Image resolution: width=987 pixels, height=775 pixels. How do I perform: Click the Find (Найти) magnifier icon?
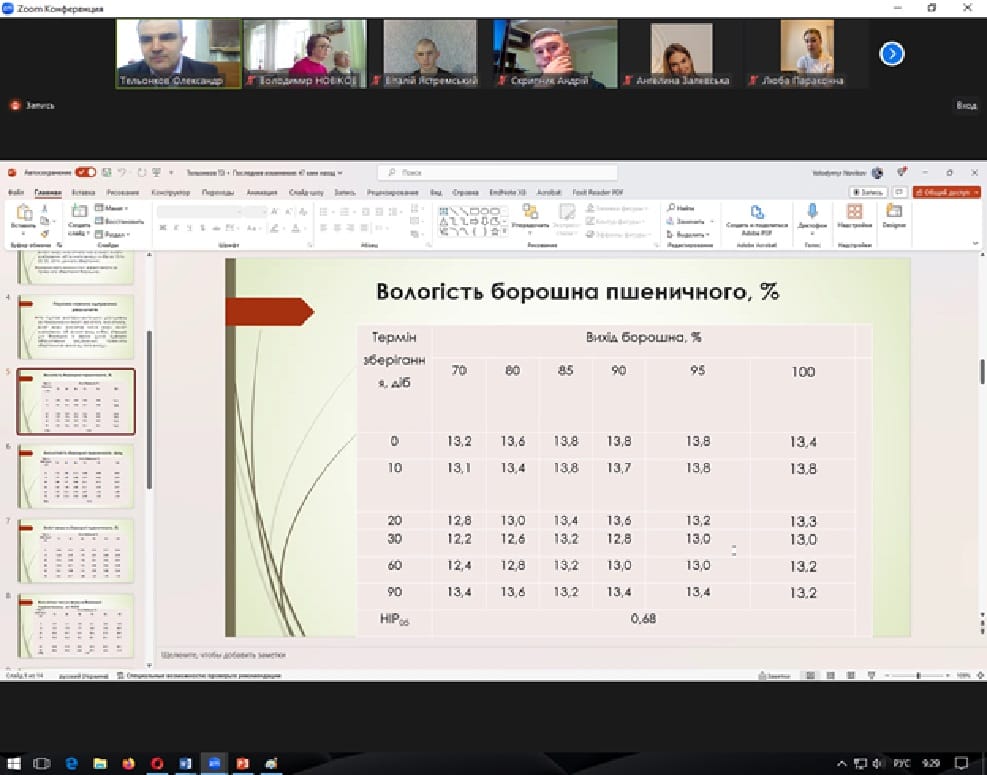673,208
